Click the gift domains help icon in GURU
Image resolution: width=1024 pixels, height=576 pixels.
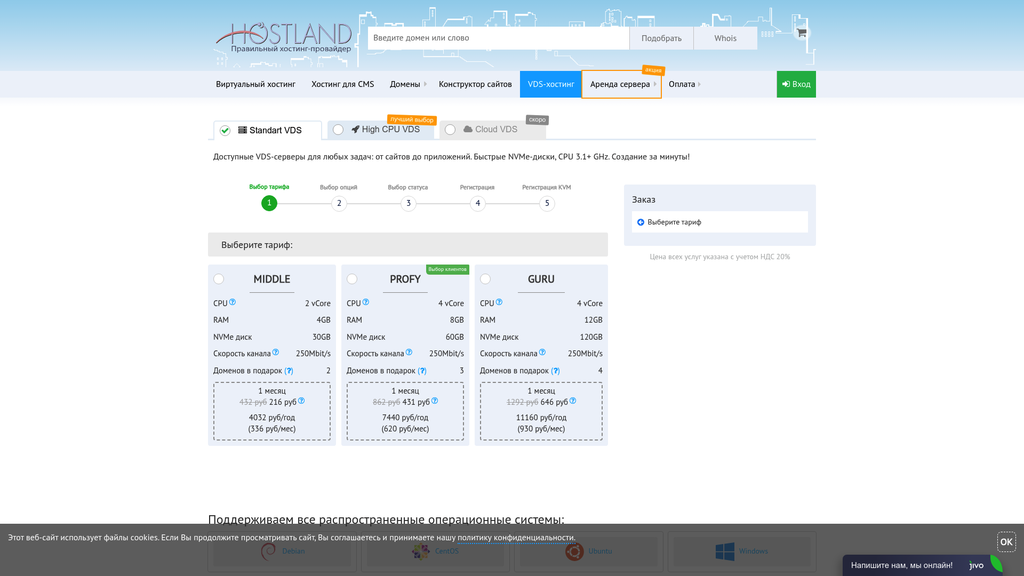[x=556, y=371]
